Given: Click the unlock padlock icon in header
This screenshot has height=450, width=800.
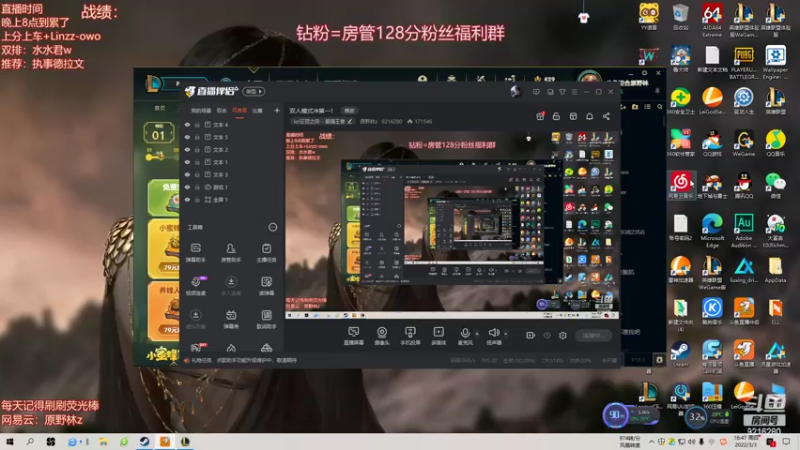Looking at the screenshot, I should (556, 116).
